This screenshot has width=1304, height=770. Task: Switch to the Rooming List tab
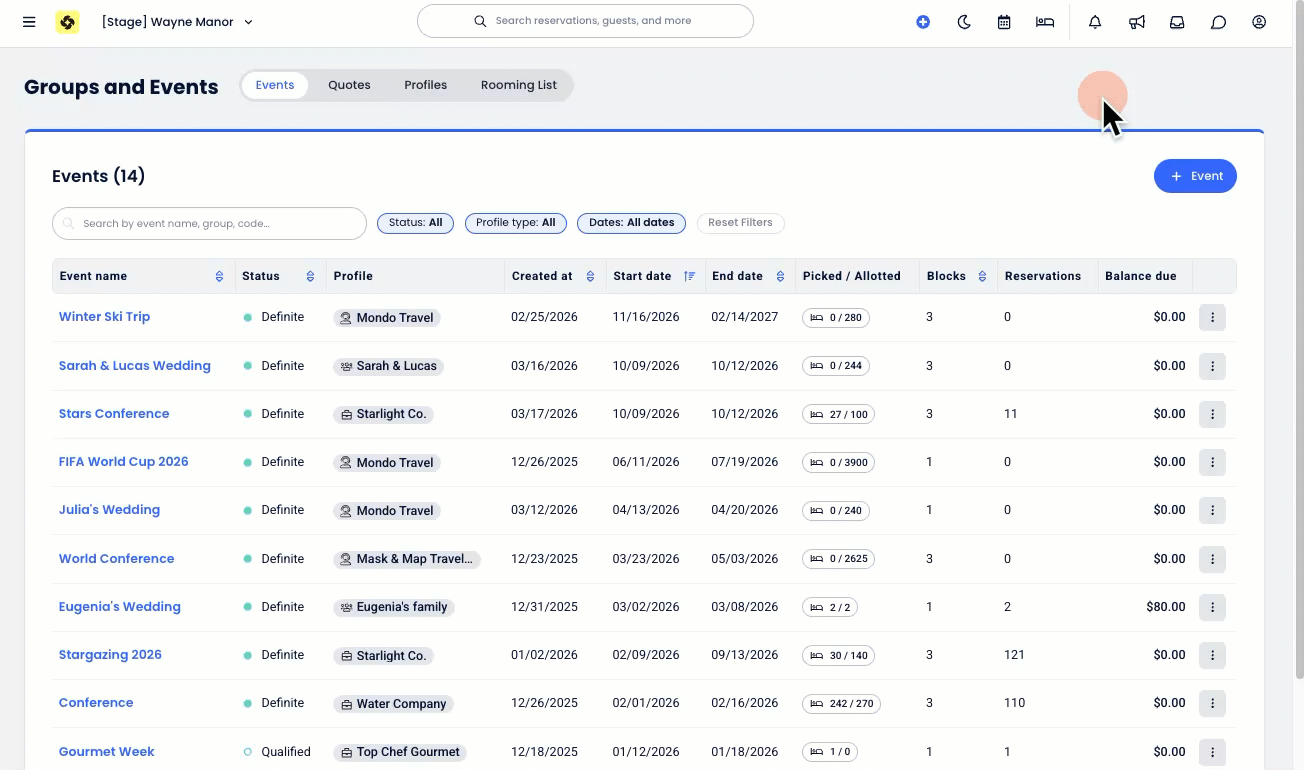pyautogui.click(x=518, y=85)
